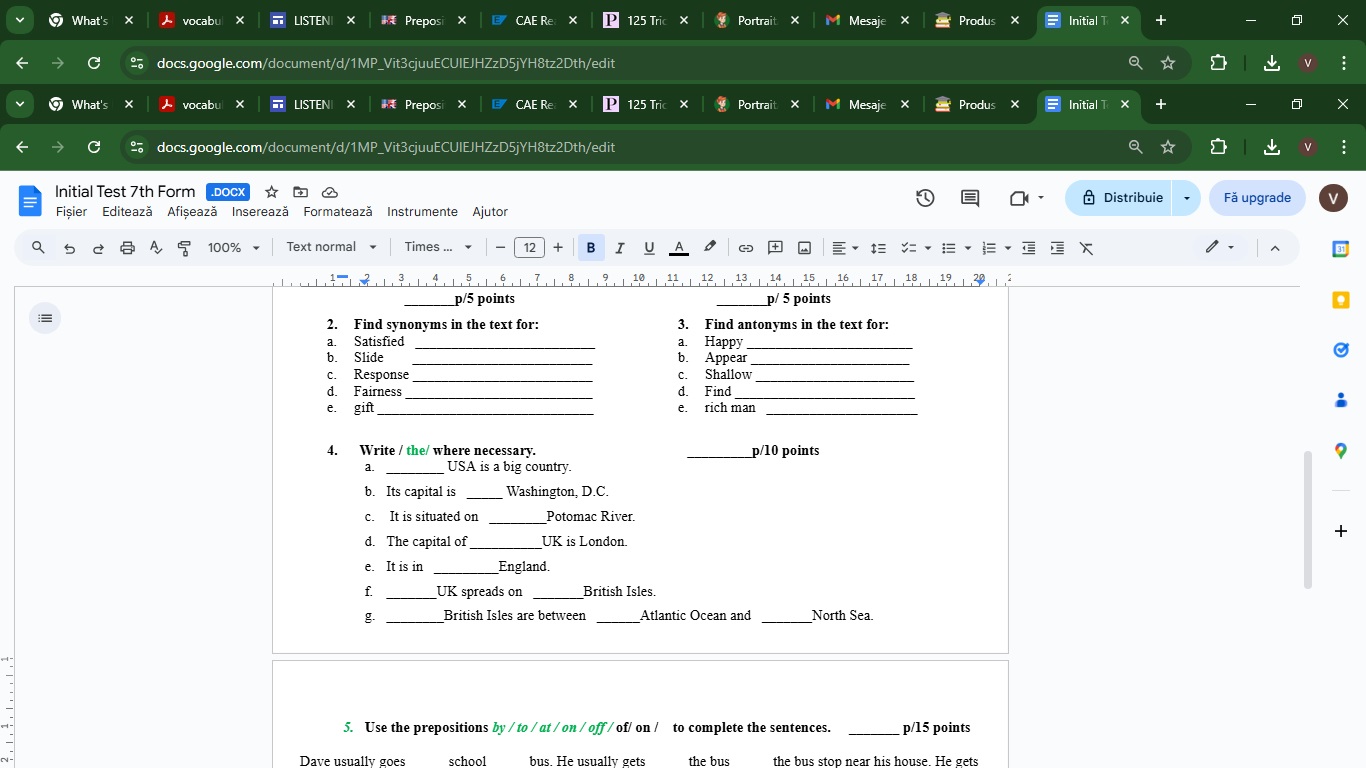This screenshot has height=768, width=1366.
Task: Open the Inserează menu
Action: coord(260,212)
